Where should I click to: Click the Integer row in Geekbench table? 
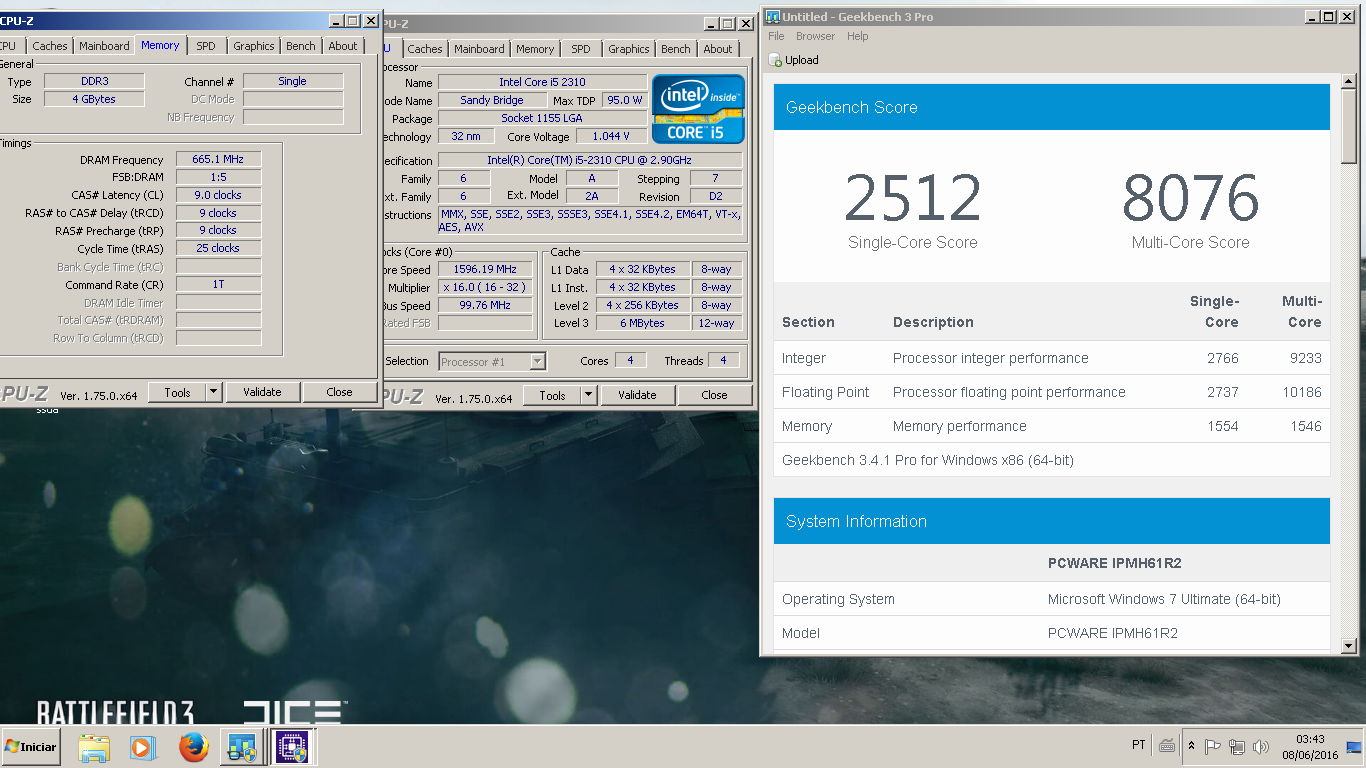point(1051,358)
